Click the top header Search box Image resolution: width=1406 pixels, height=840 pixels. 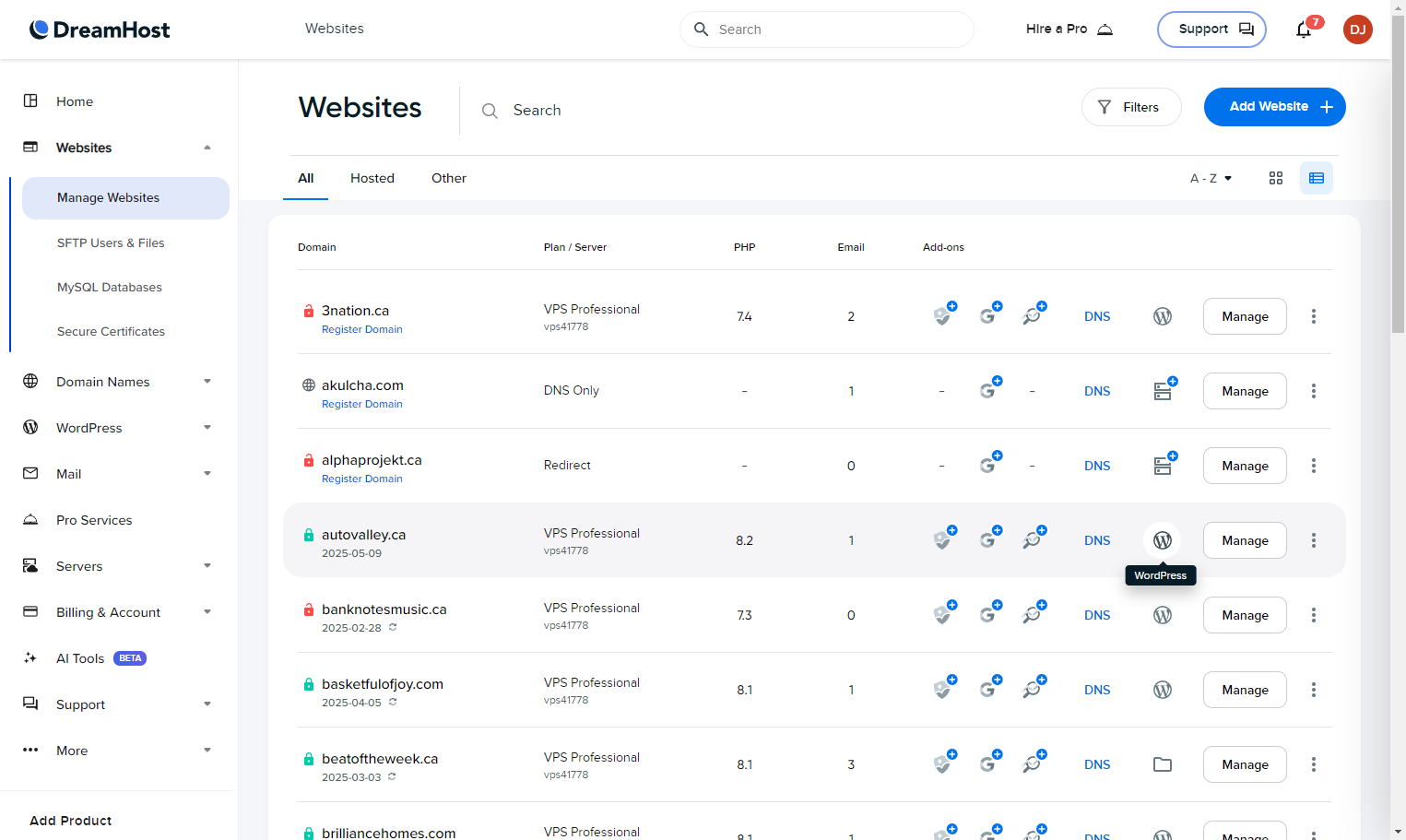click(827, 30)
